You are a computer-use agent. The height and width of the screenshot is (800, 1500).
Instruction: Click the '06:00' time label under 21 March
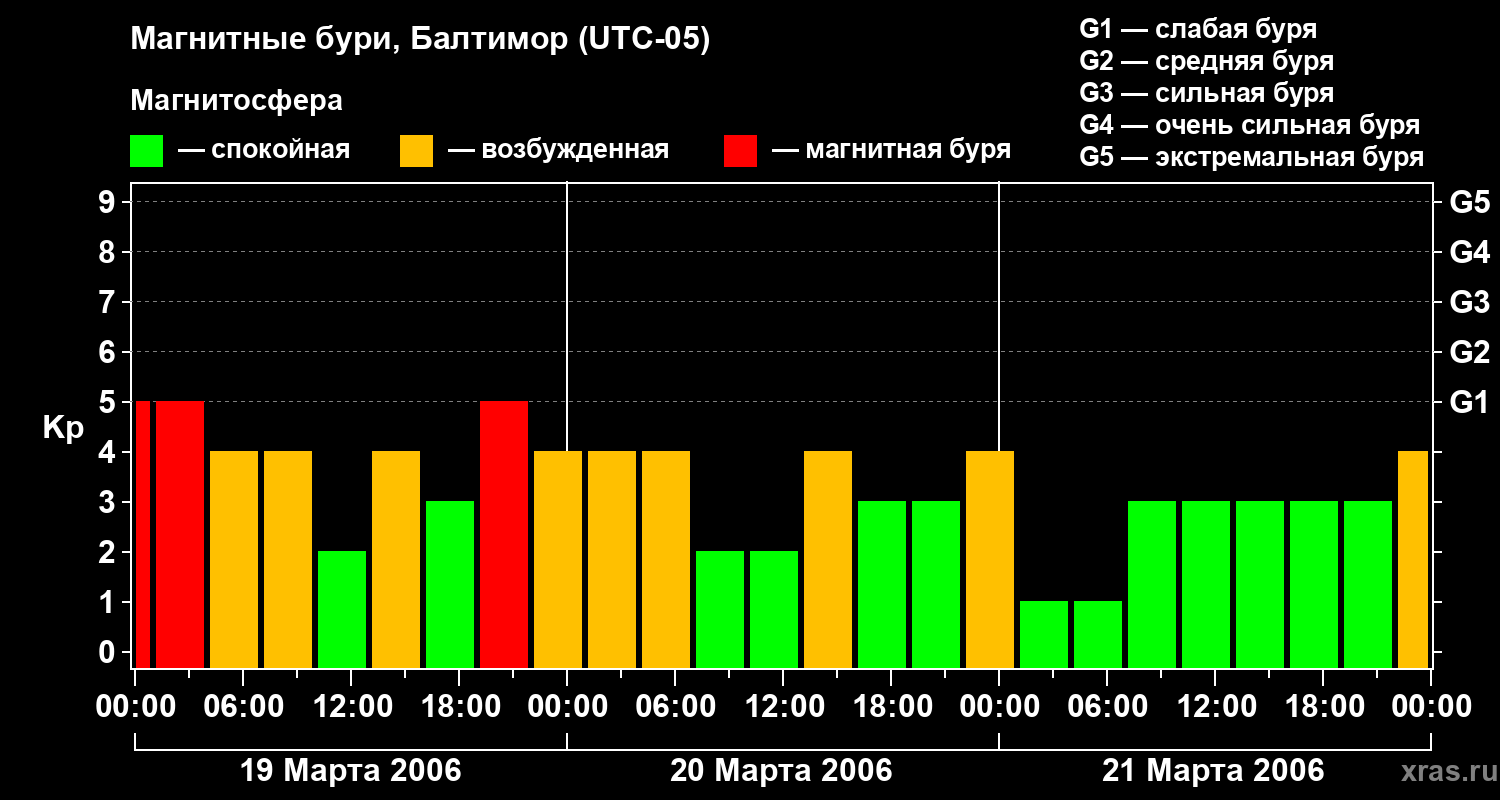[x=1107, y=707]
